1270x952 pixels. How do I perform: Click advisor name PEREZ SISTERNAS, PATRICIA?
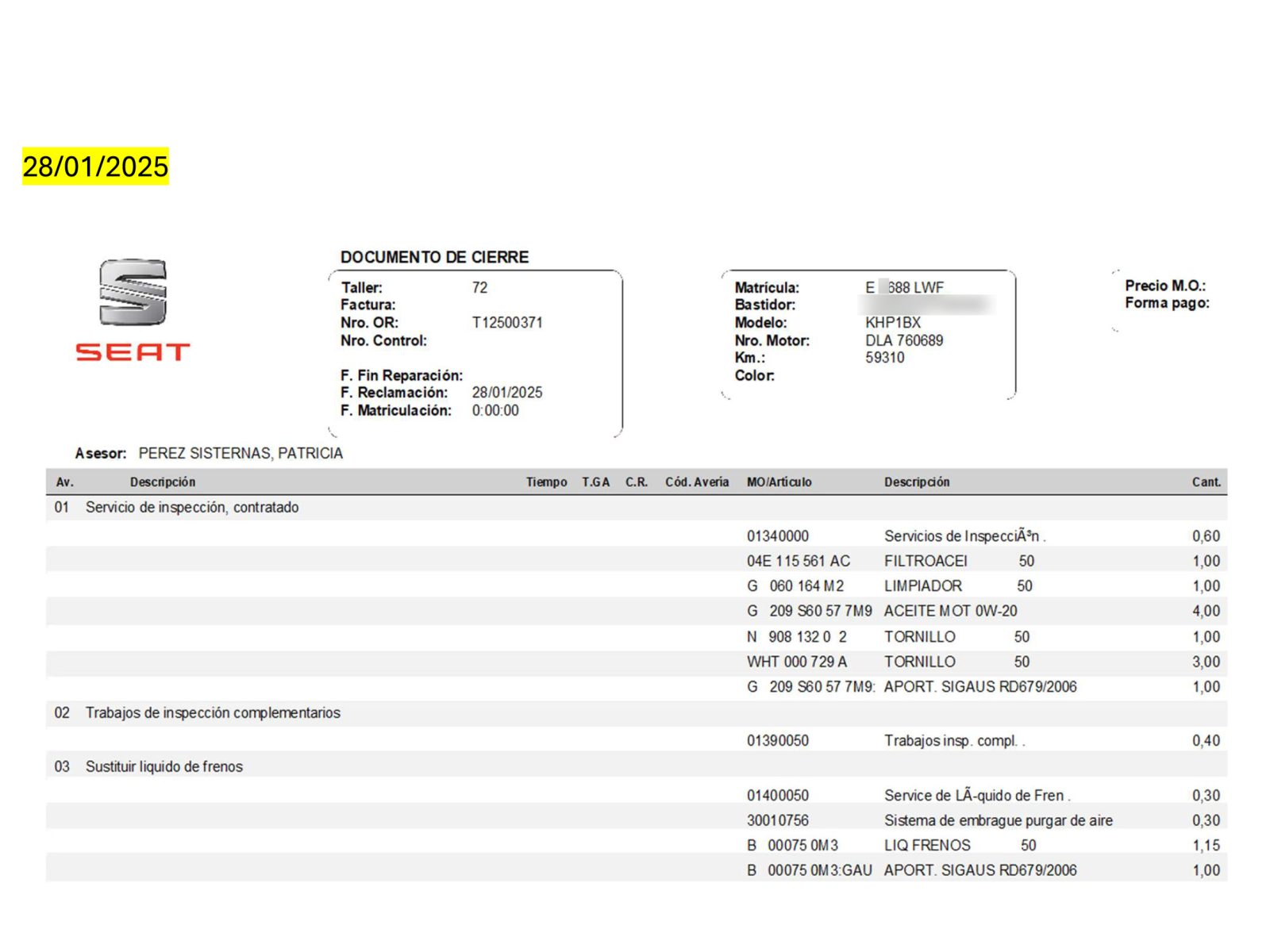click(241, 453)
